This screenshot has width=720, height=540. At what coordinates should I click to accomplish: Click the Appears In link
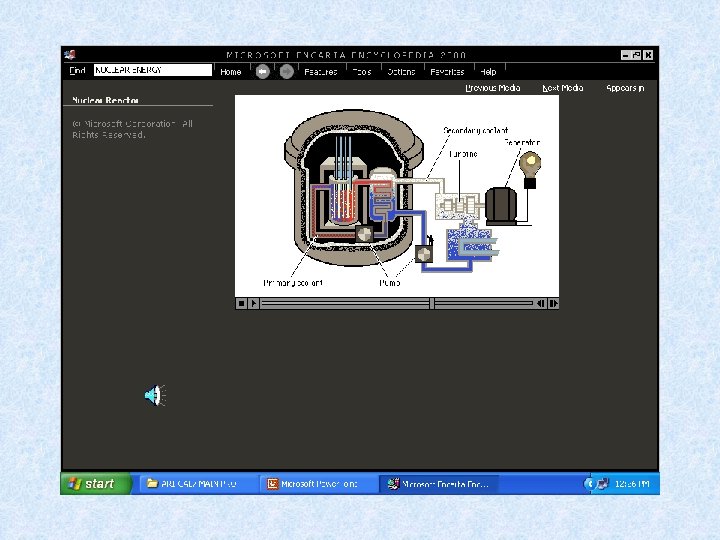tap(625, 88)
